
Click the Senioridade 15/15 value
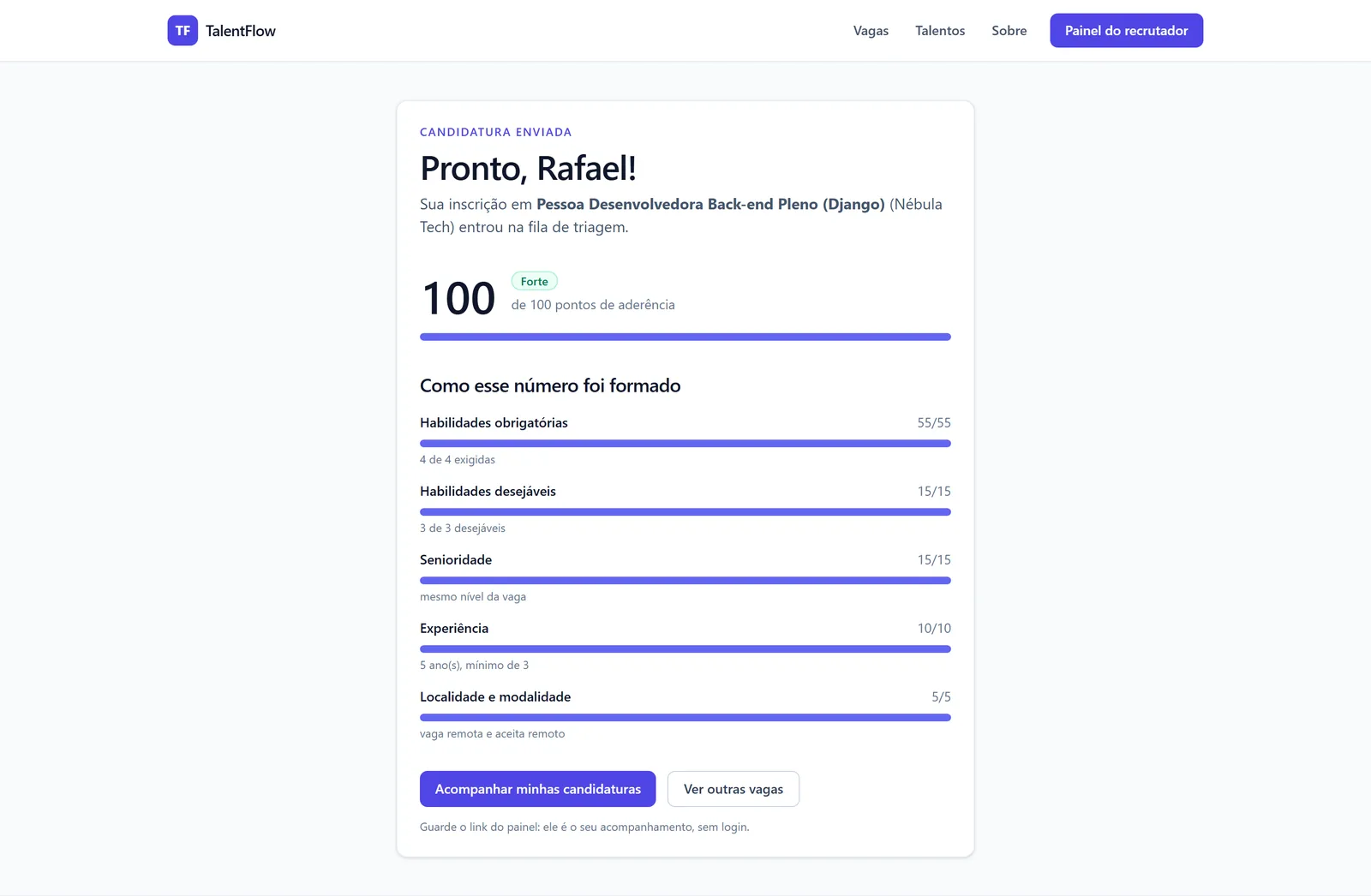(934, 559)
